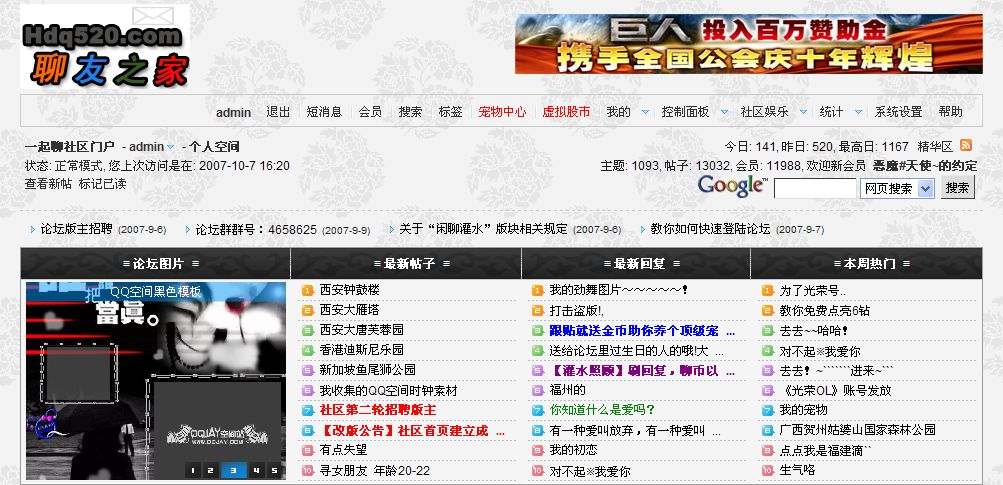Click number 2 icon beside 西安大雁塔
The height and width of the screenshot is (485, 1003).
(x=307, y=310)
